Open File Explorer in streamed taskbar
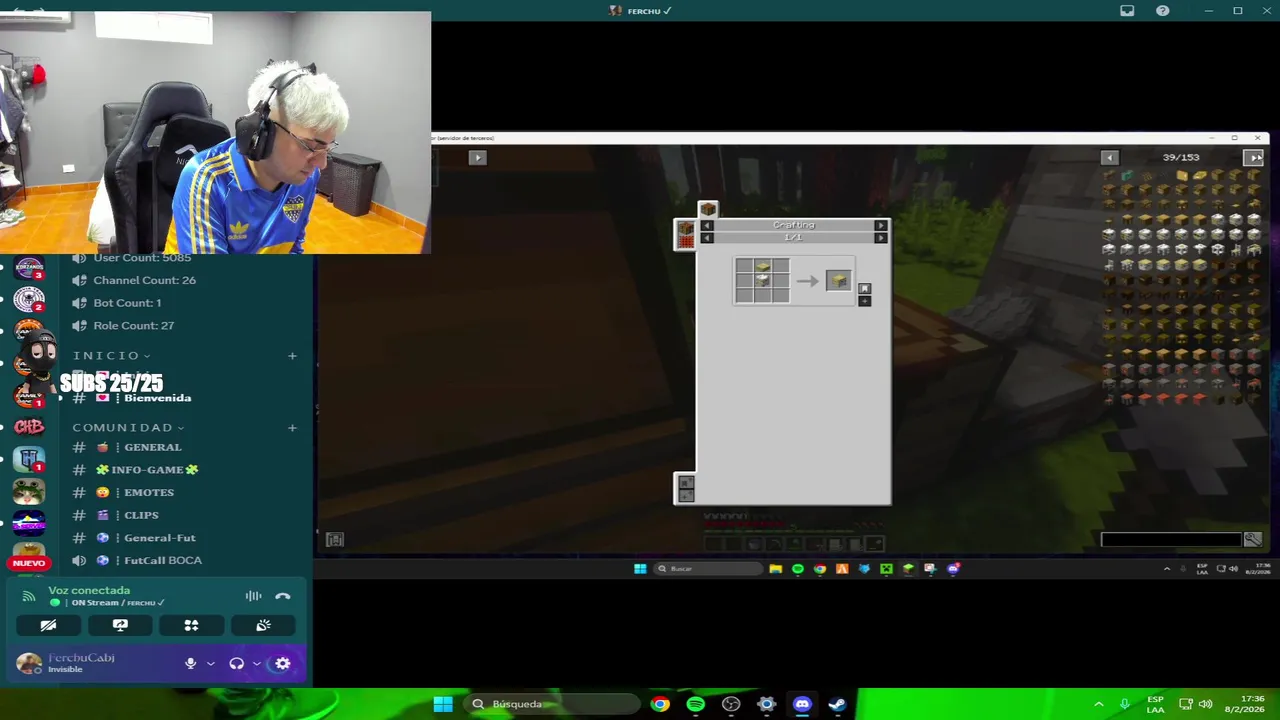The height and width of the screenshot is (720, 1280). (x=775, y=569)
